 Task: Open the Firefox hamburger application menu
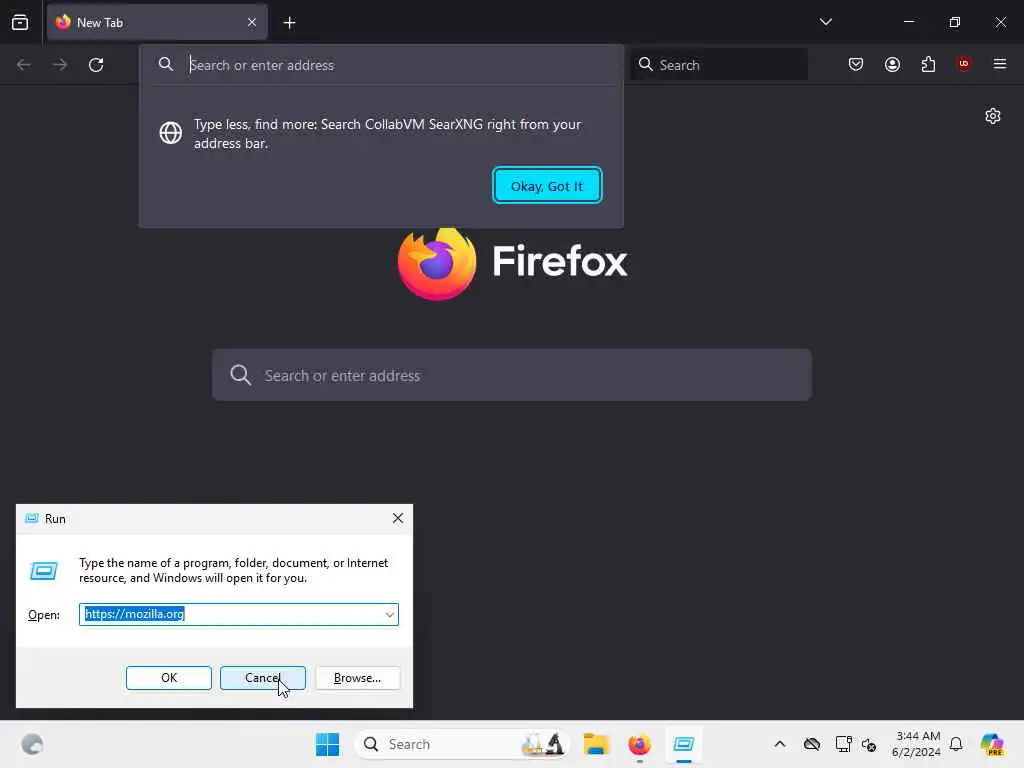pos(999,64)
